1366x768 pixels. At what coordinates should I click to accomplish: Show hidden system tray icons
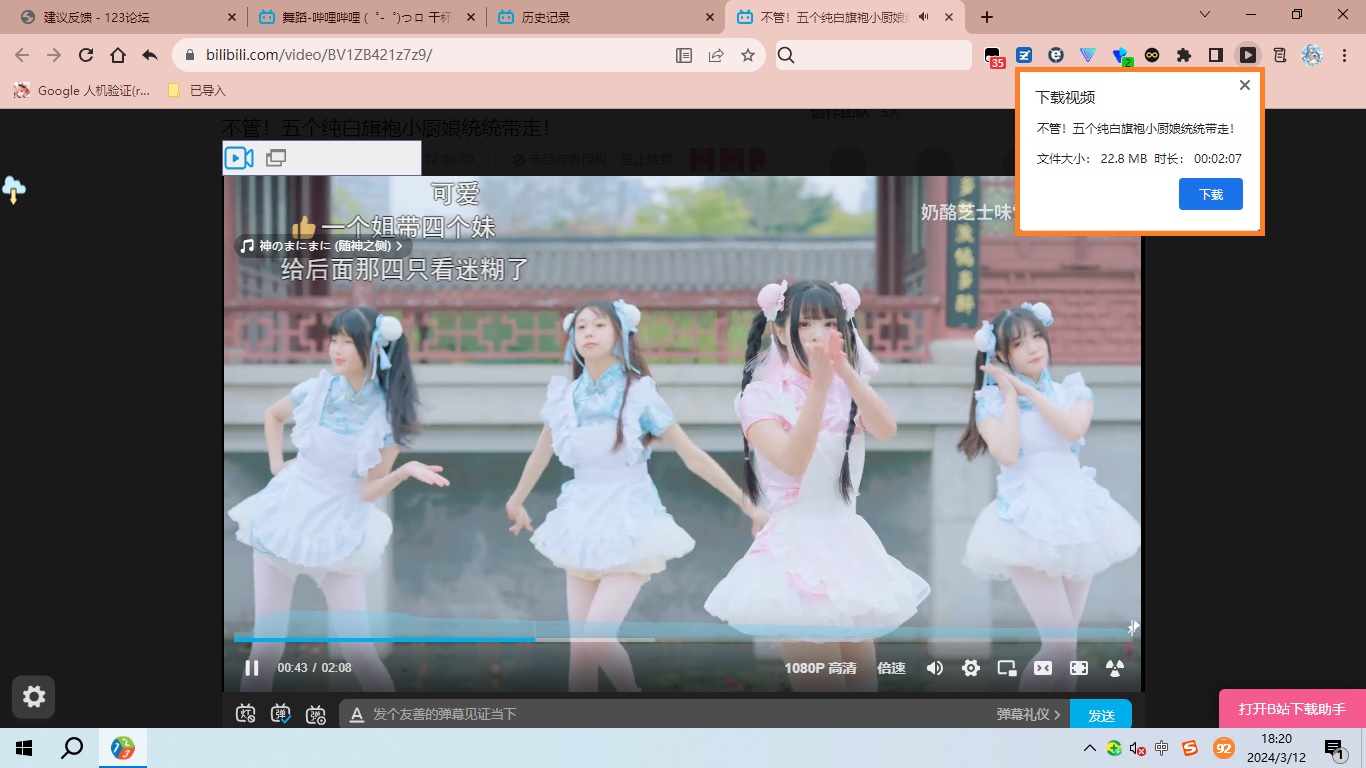(1089, 748)
